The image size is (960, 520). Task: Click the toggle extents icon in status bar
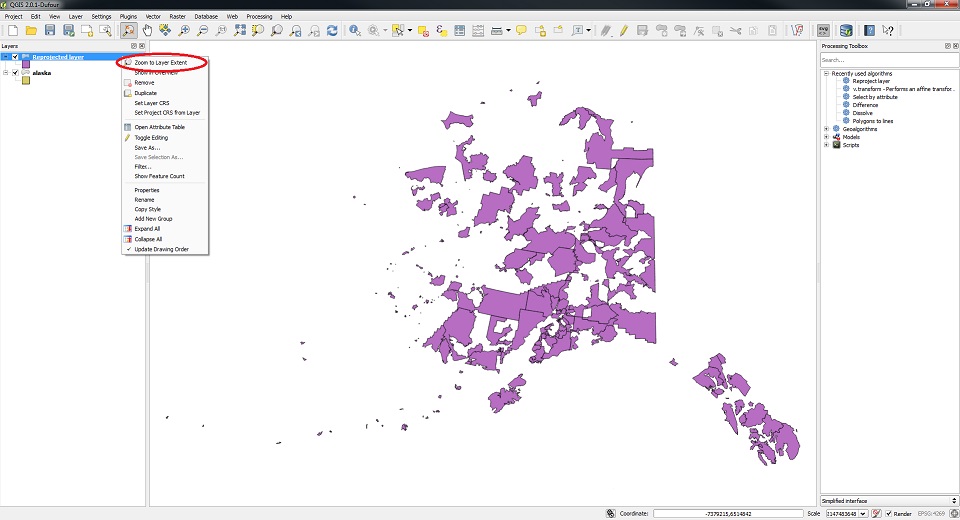click(610, 513)
